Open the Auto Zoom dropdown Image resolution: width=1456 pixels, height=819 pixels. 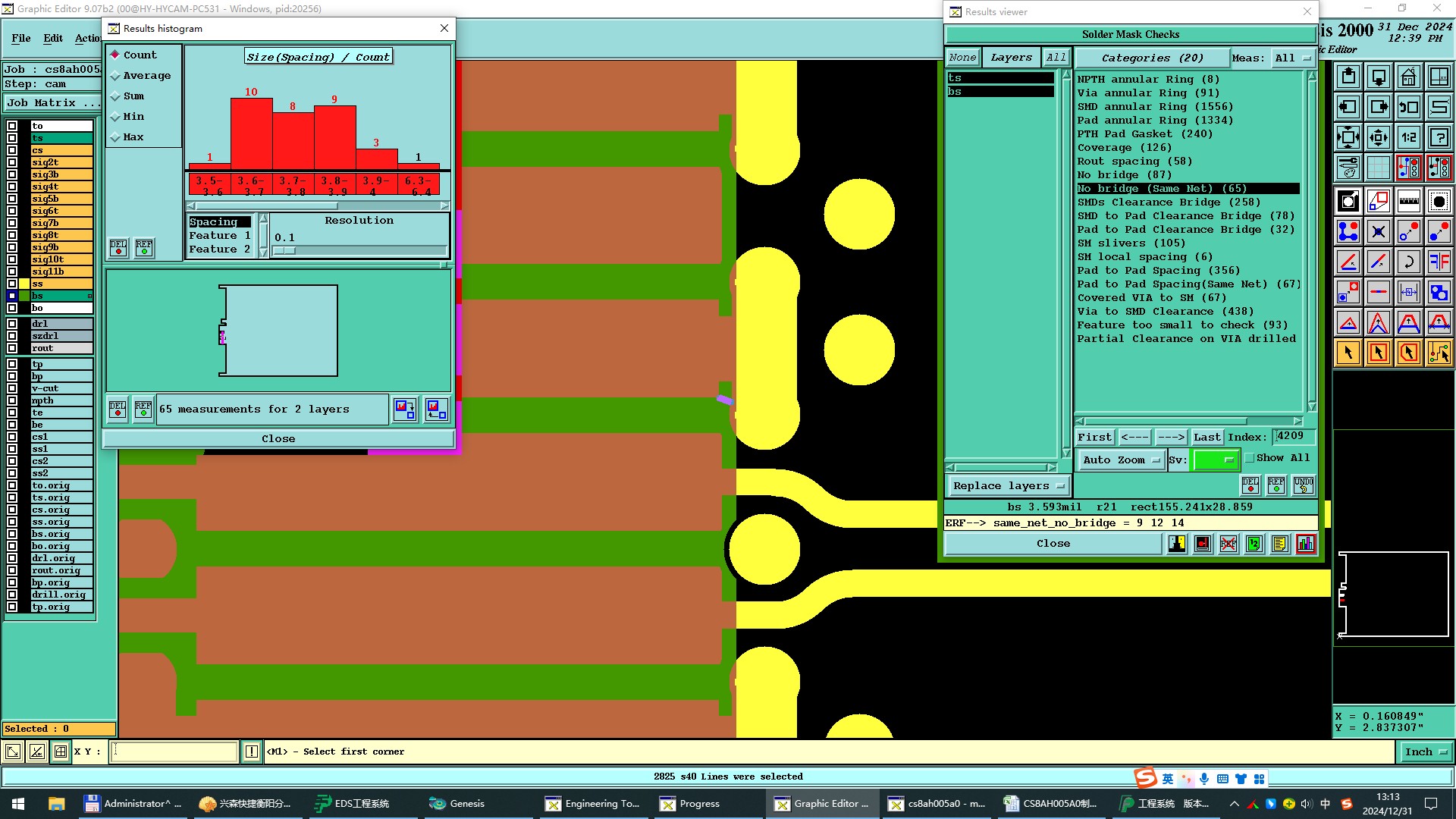[x=1121, y=460]
